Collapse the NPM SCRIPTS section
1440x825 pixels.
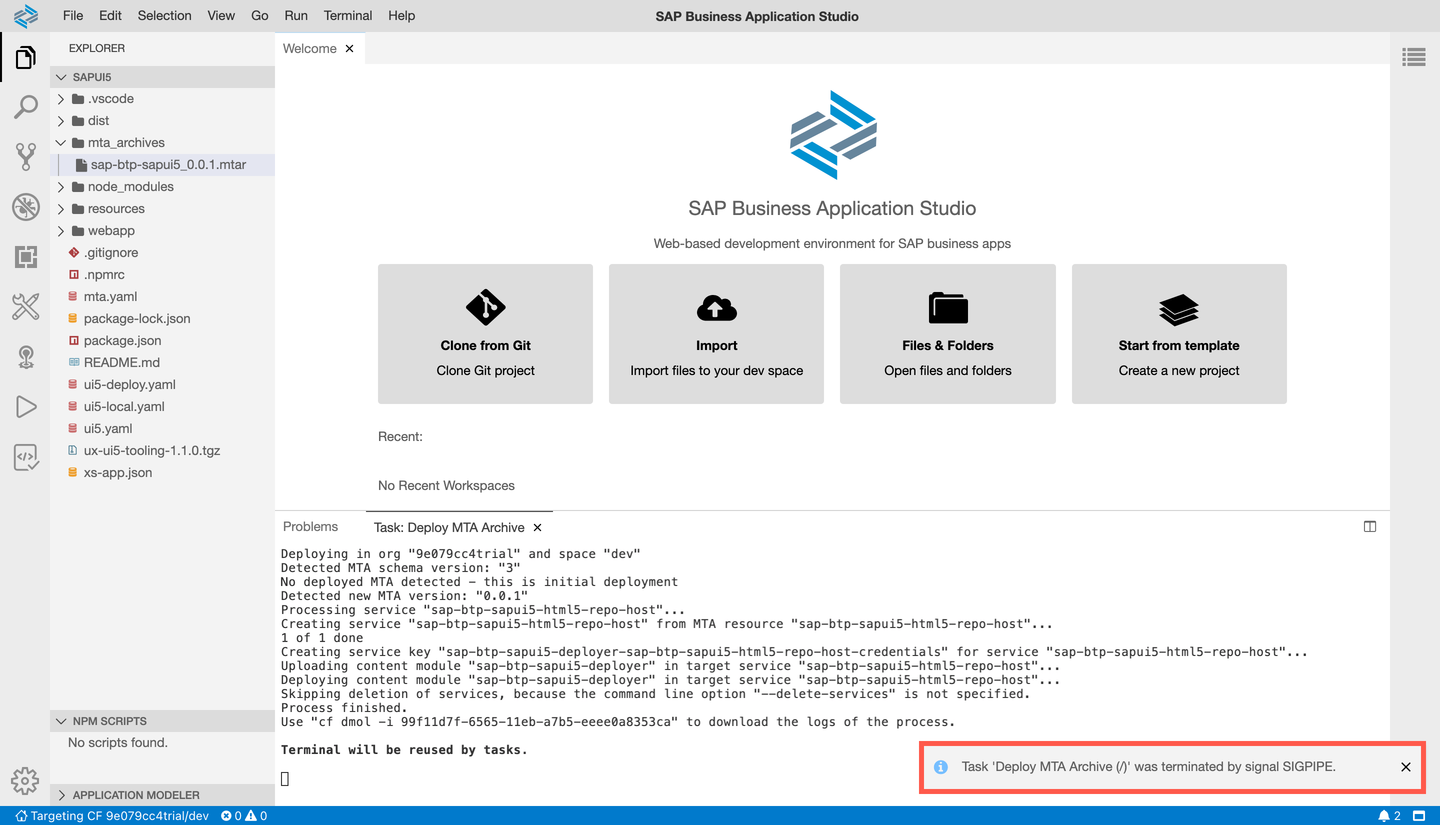pyautogui.click(x=162, y=721)
